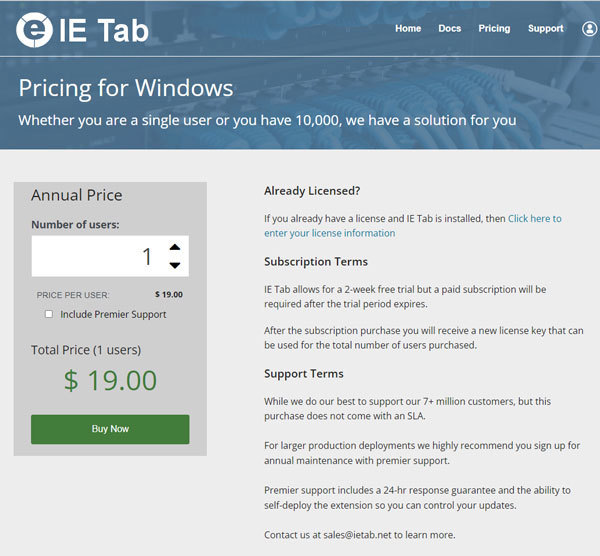
Task: Decrease number of users with down arrow
Action: click(x=175, y=265)
